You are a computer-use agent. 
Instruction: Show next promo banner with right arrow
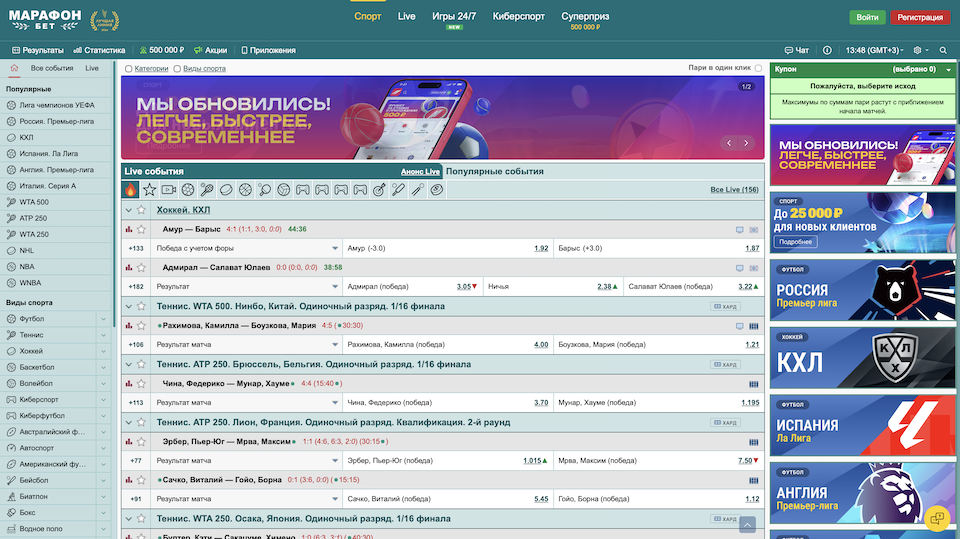pyautogui.click(x=746, y=143)
